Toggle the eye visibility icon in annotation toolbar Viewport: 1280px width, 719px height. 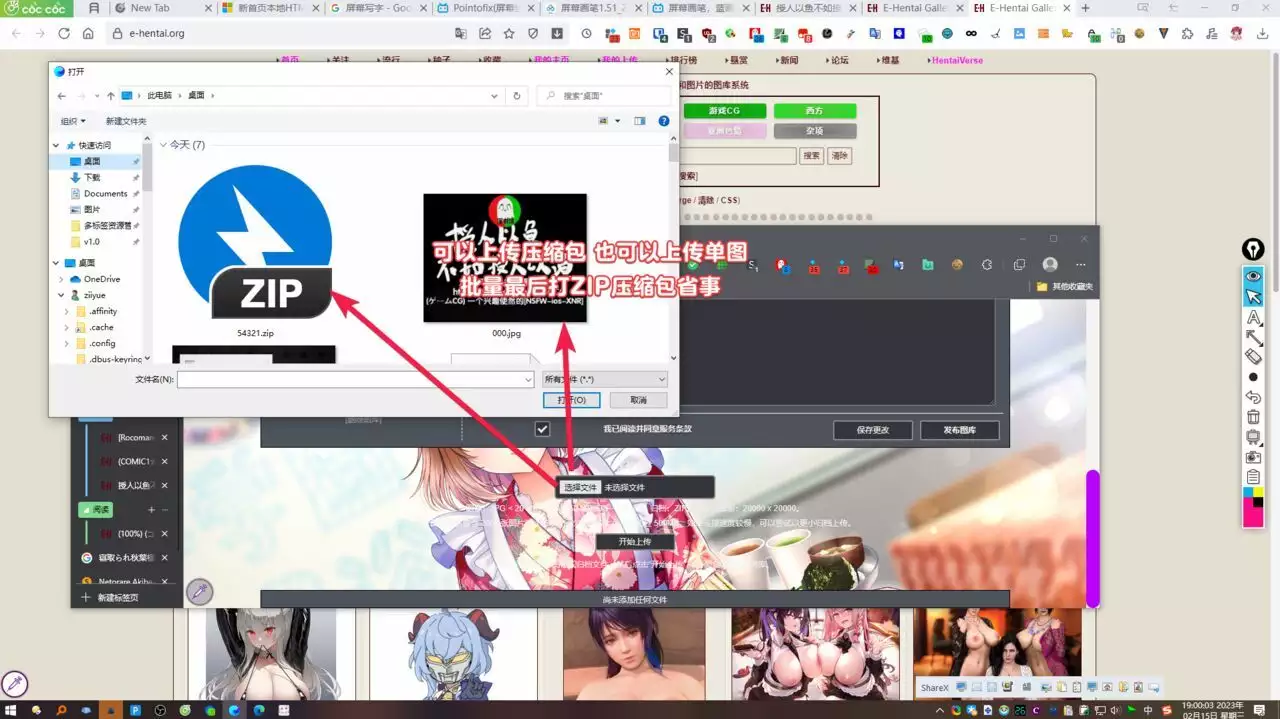click(x=1253, y=275)
